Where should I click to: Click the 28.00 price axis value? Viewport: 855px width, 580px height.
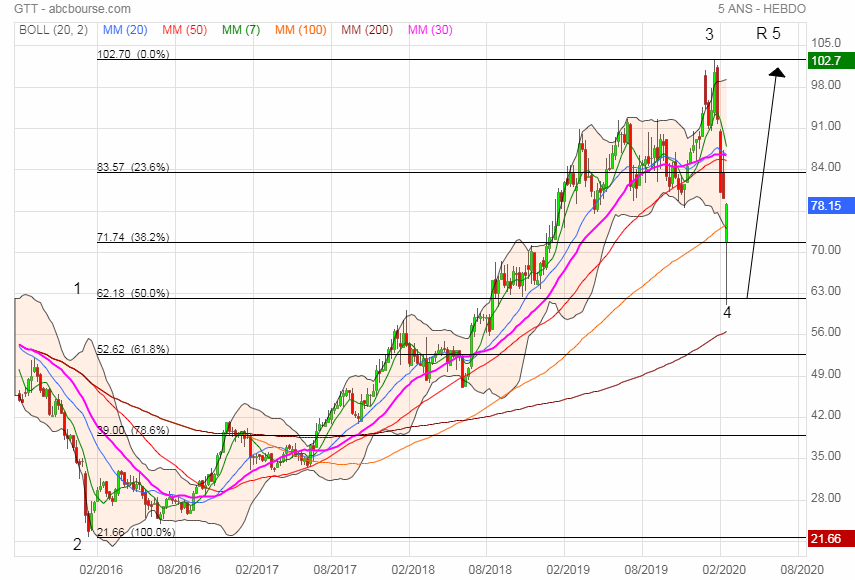(x=826, y=498)
